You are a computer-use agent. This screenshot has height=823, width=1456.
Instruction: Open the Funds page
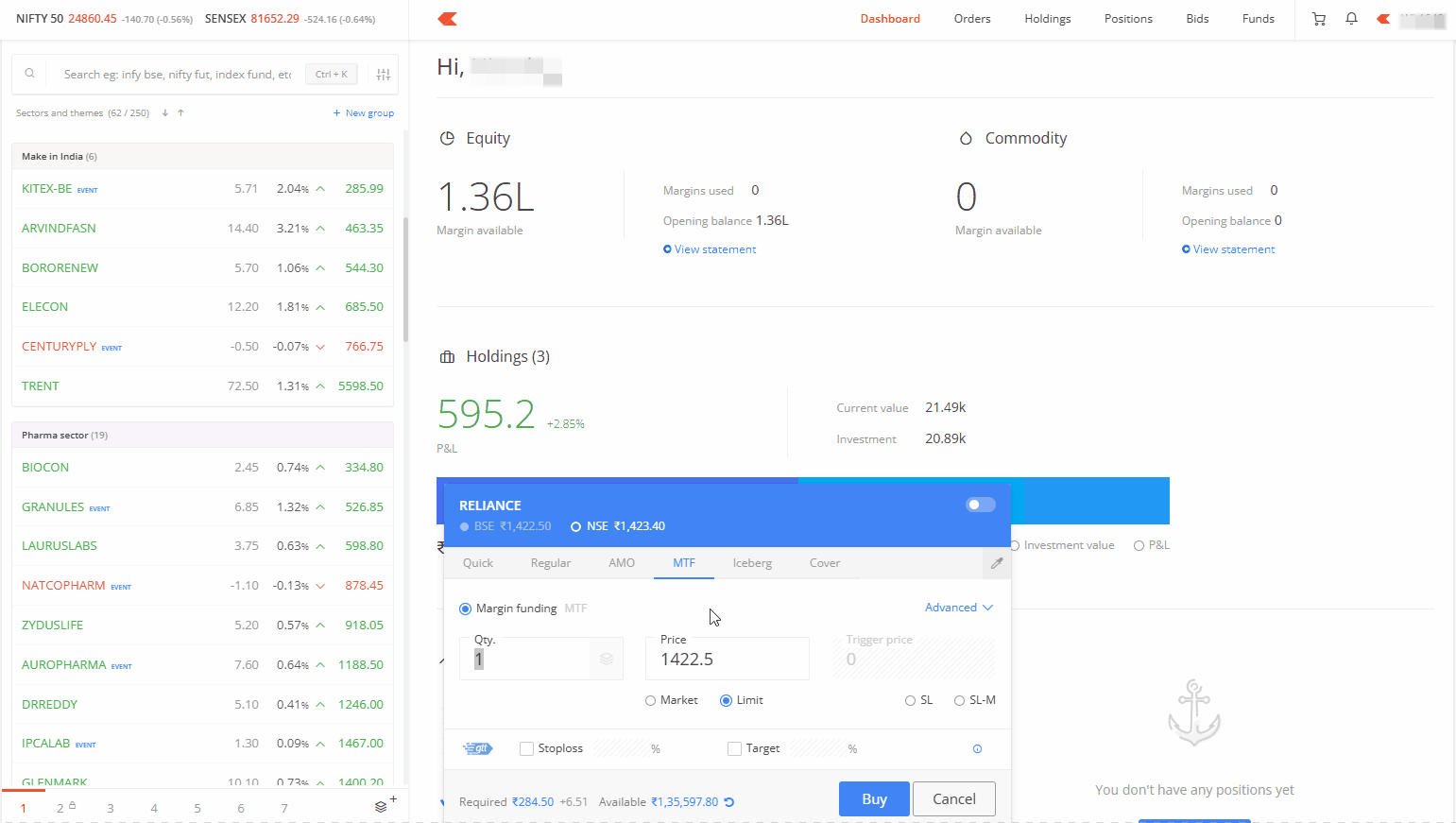coord(1259,19)
